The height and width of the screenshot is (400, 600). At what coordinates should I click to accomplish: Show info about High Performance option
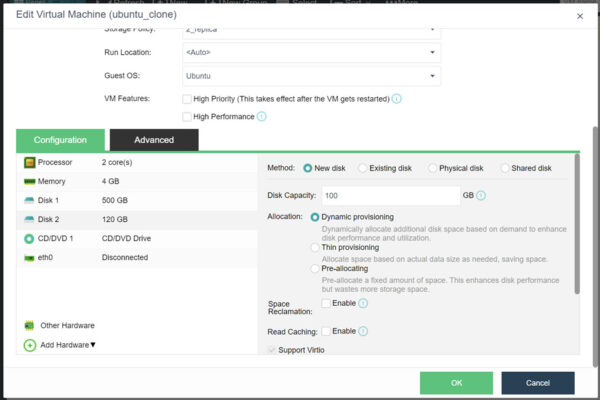262,116
